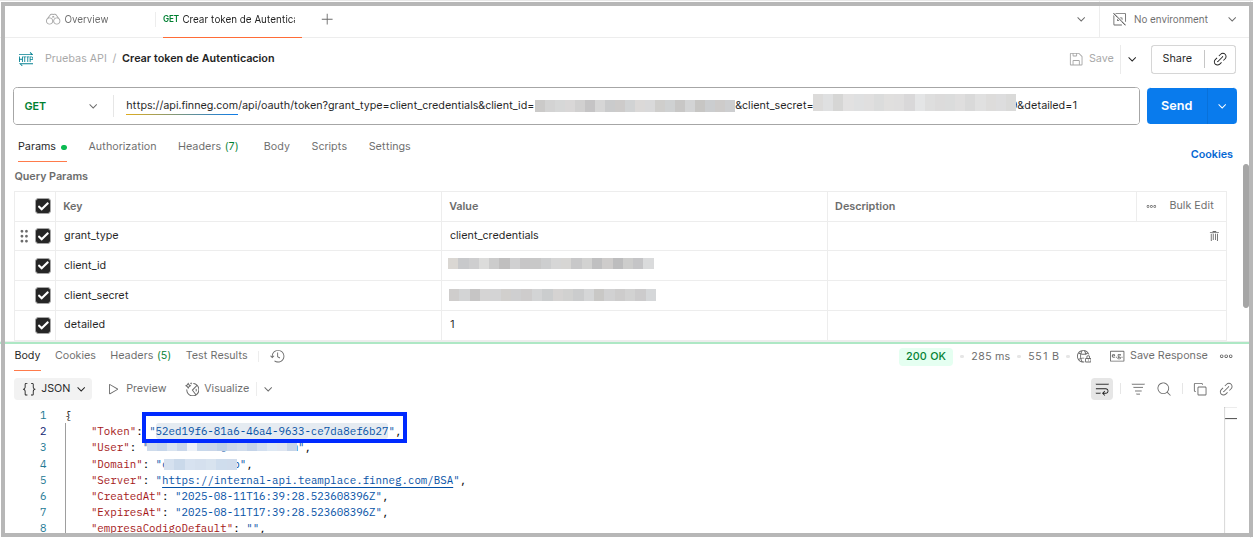Click the 551 B response size

click(x=1043, y=356)
